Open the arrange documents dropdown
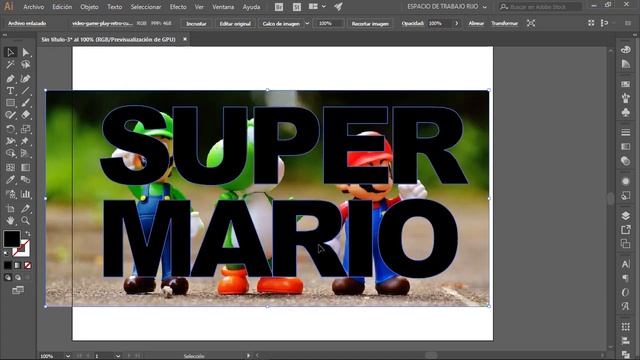 (318, 7)
